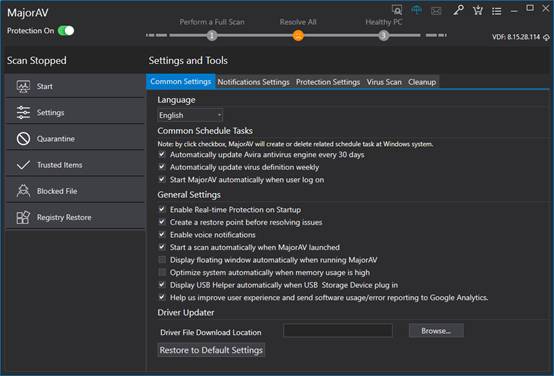
Task: Click the VDF update cloud icon
Action: coord(546,37)
